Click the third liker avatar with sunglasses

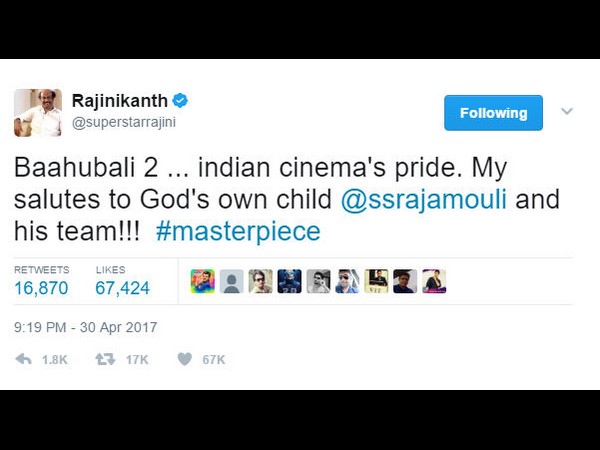[261, 281]
